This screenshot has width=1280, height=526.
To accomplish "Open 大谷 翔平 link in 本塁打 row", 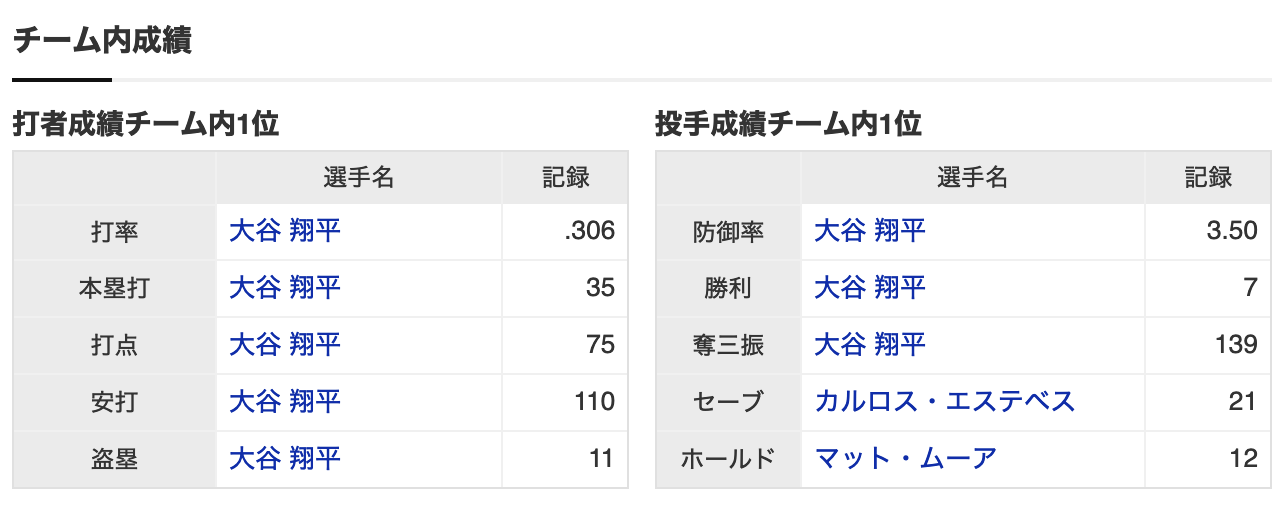I will tap(285, 288).
